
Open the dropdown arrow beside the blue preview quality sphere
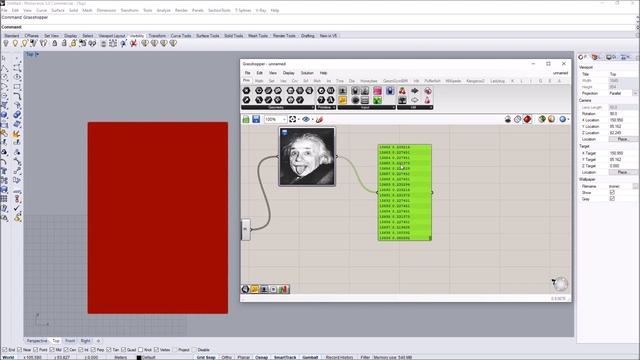click(568, 119)
